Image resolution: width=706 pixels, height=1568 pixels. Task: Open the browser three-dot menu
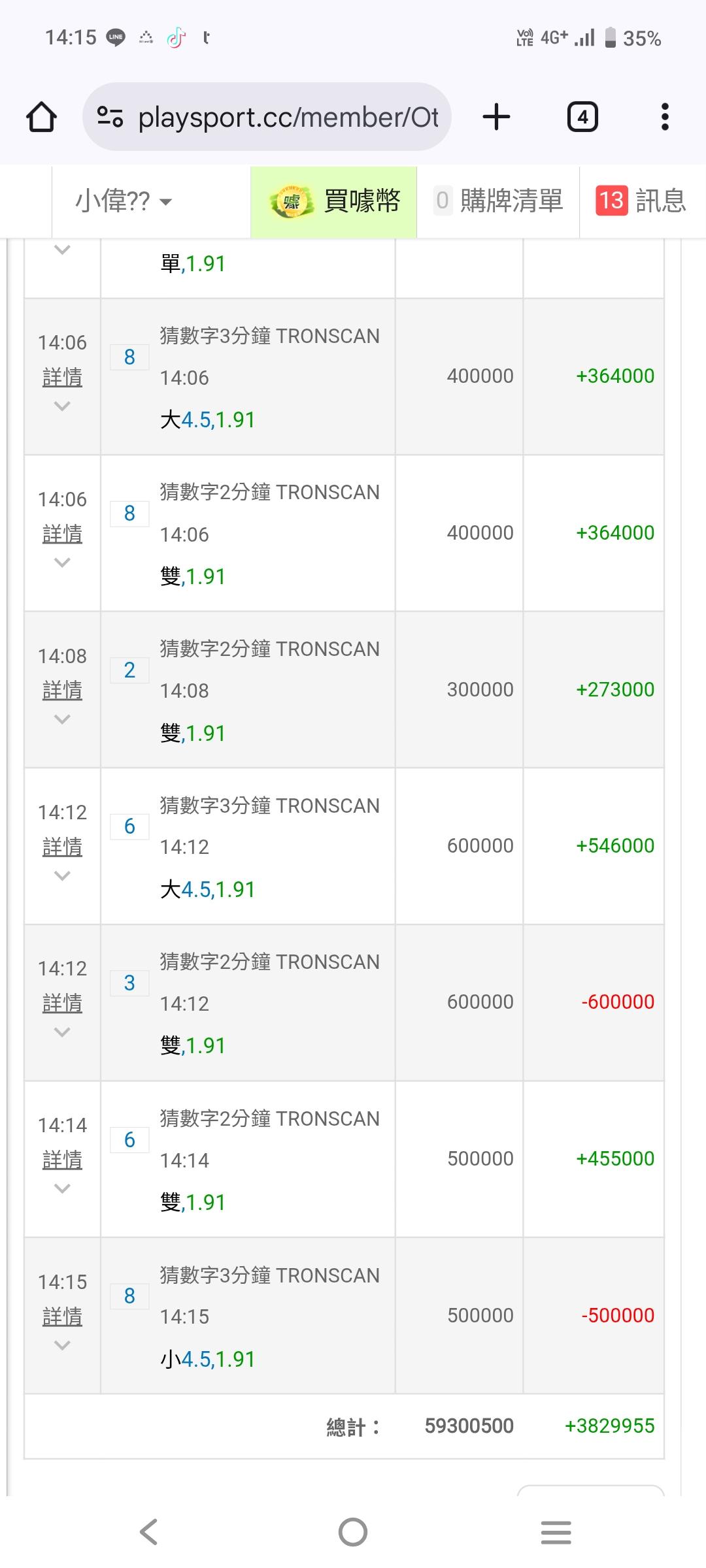pyautogui.click(x=665, y=118)
